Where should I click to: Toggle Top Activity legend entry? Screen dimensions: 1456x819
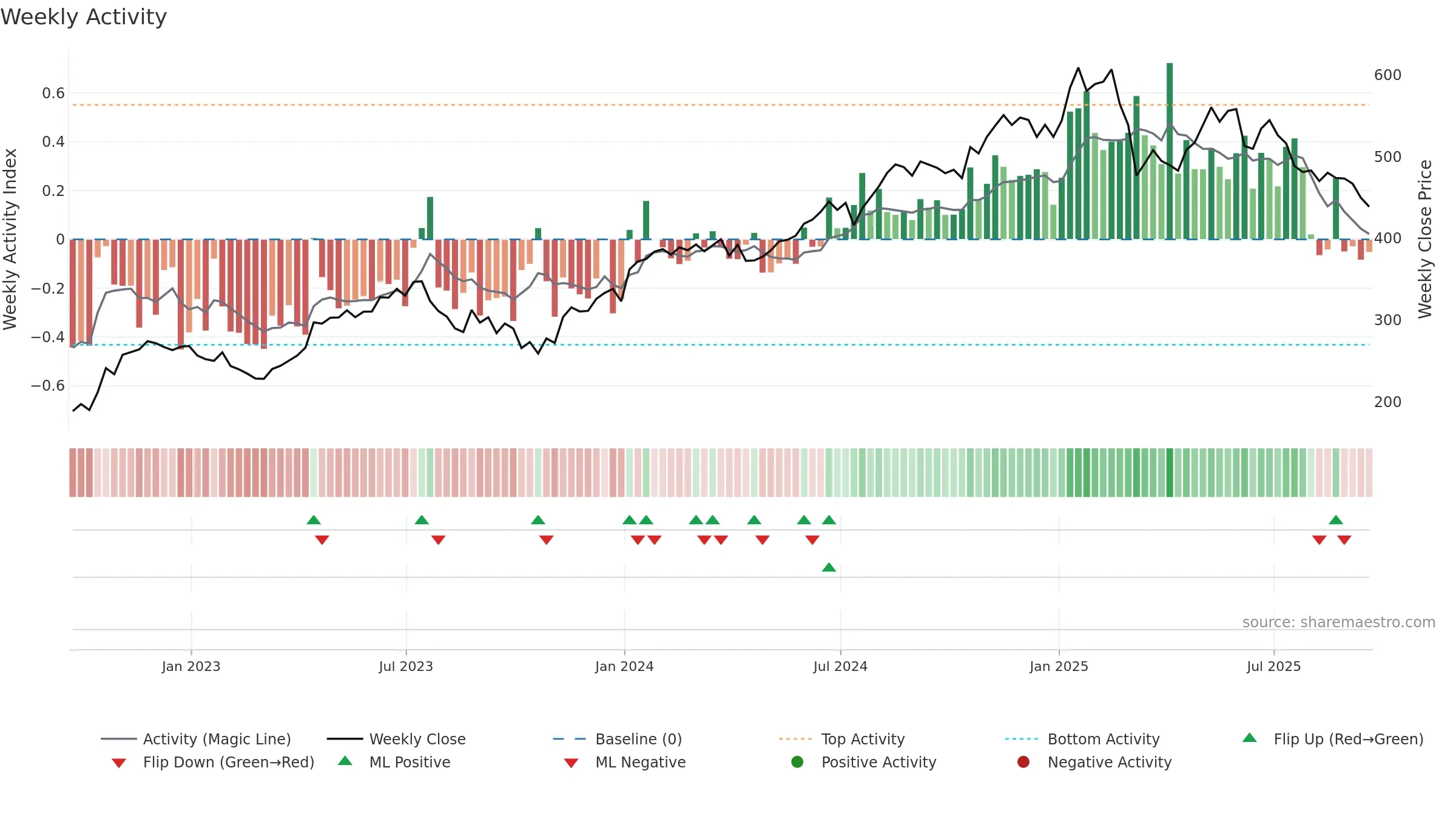pos(841,739)
